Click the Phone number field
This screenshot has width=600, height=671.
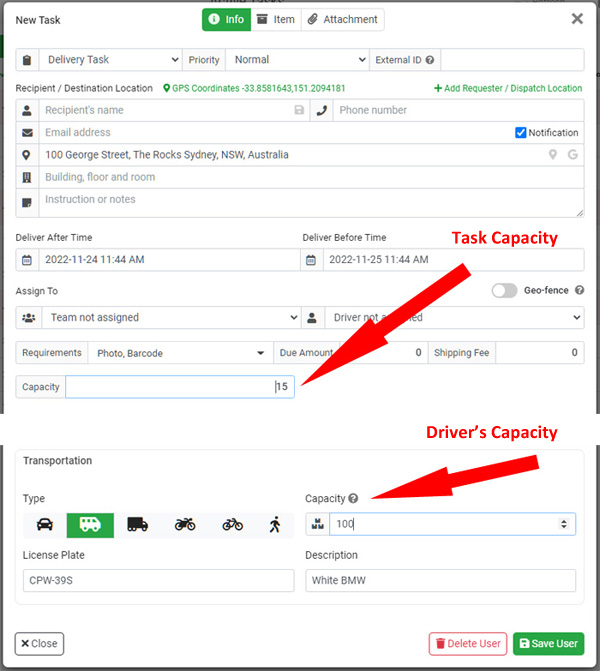coord(458,110)
